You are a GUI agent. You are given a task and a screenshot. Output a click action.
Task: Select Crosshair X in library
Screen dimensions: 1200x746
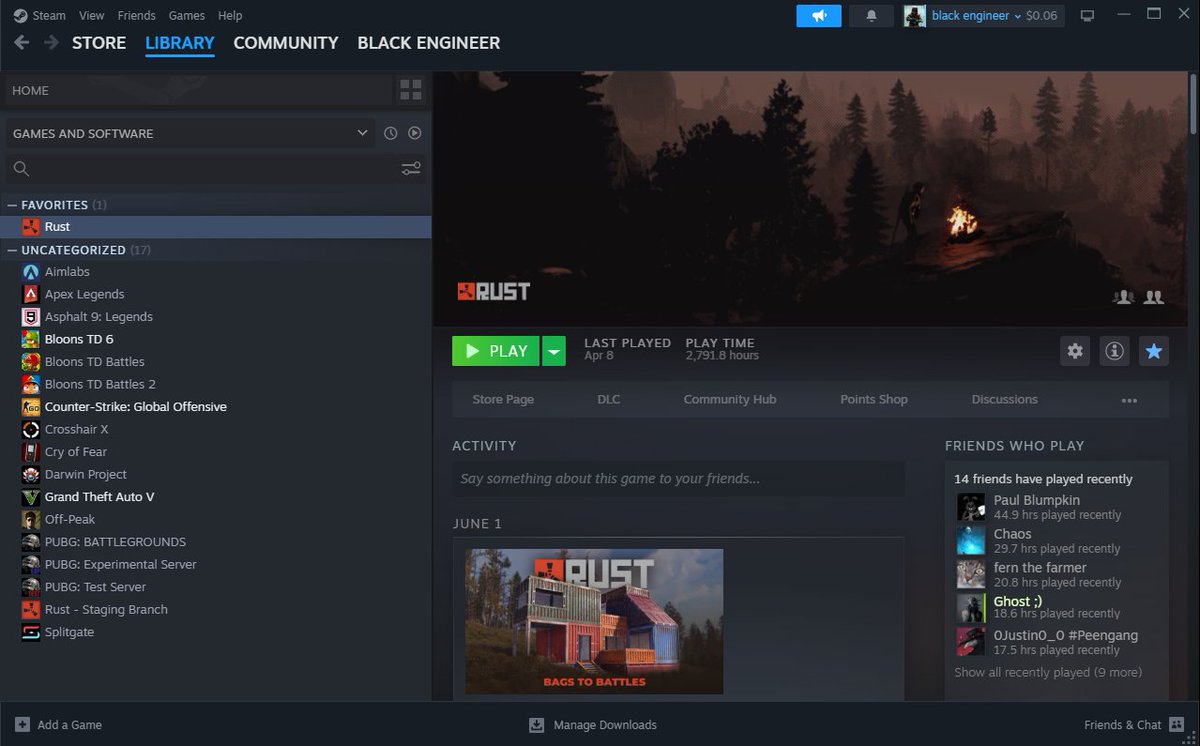(76, 430)
